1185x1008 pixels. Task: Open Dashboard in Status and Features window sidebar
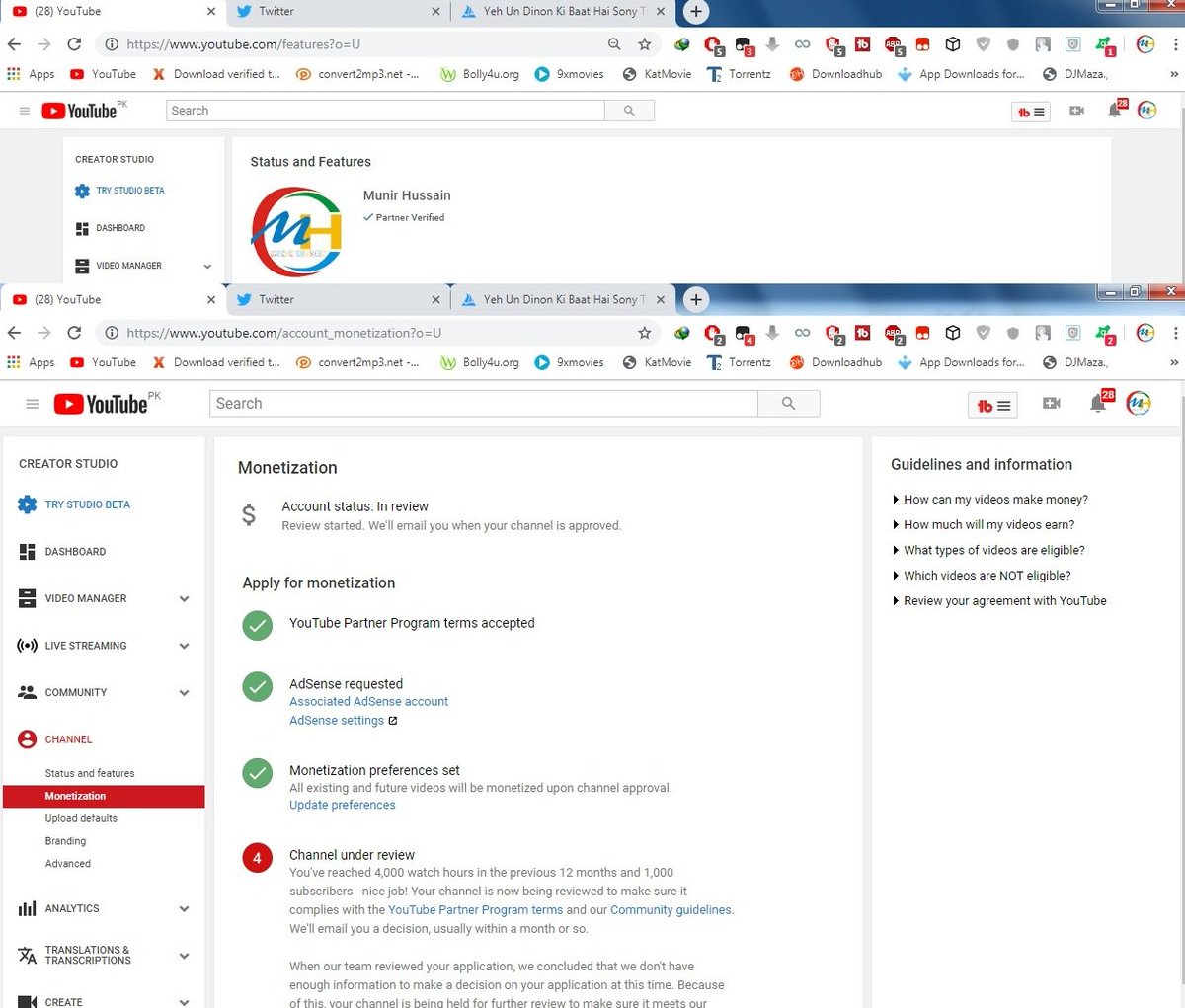[x=111, y=228]
